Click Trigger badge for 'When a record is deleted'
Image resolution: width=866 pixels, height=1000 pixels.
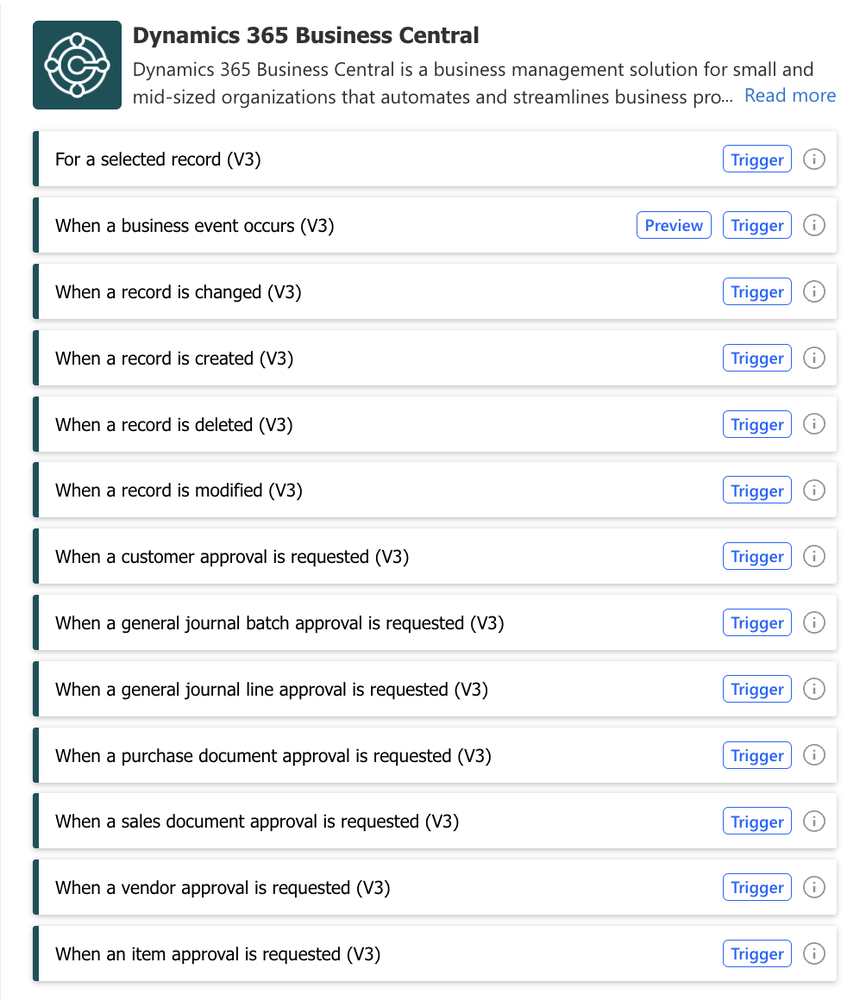click(757, 424)
